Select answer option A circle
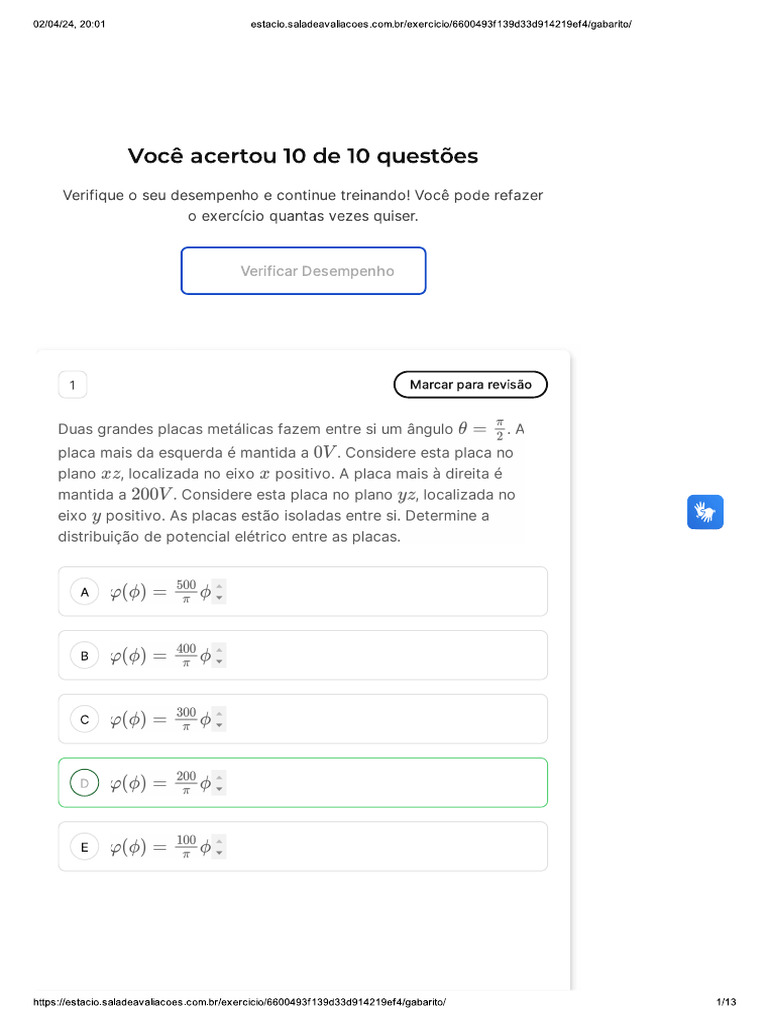Screen dimensions: 768x1024 pos(85,592)
